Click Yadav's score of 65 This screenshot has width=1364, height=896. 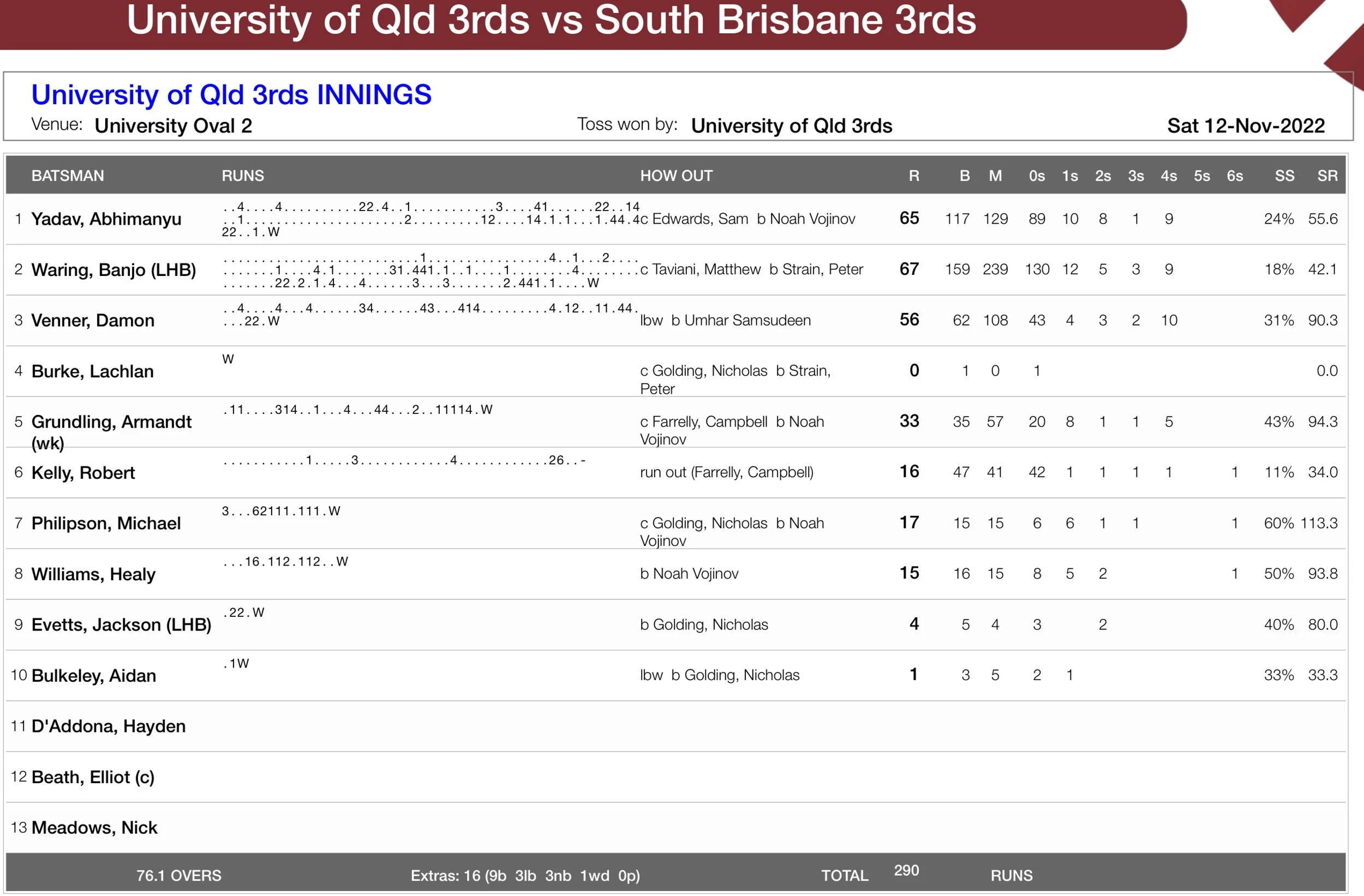[x=909, y=218]
